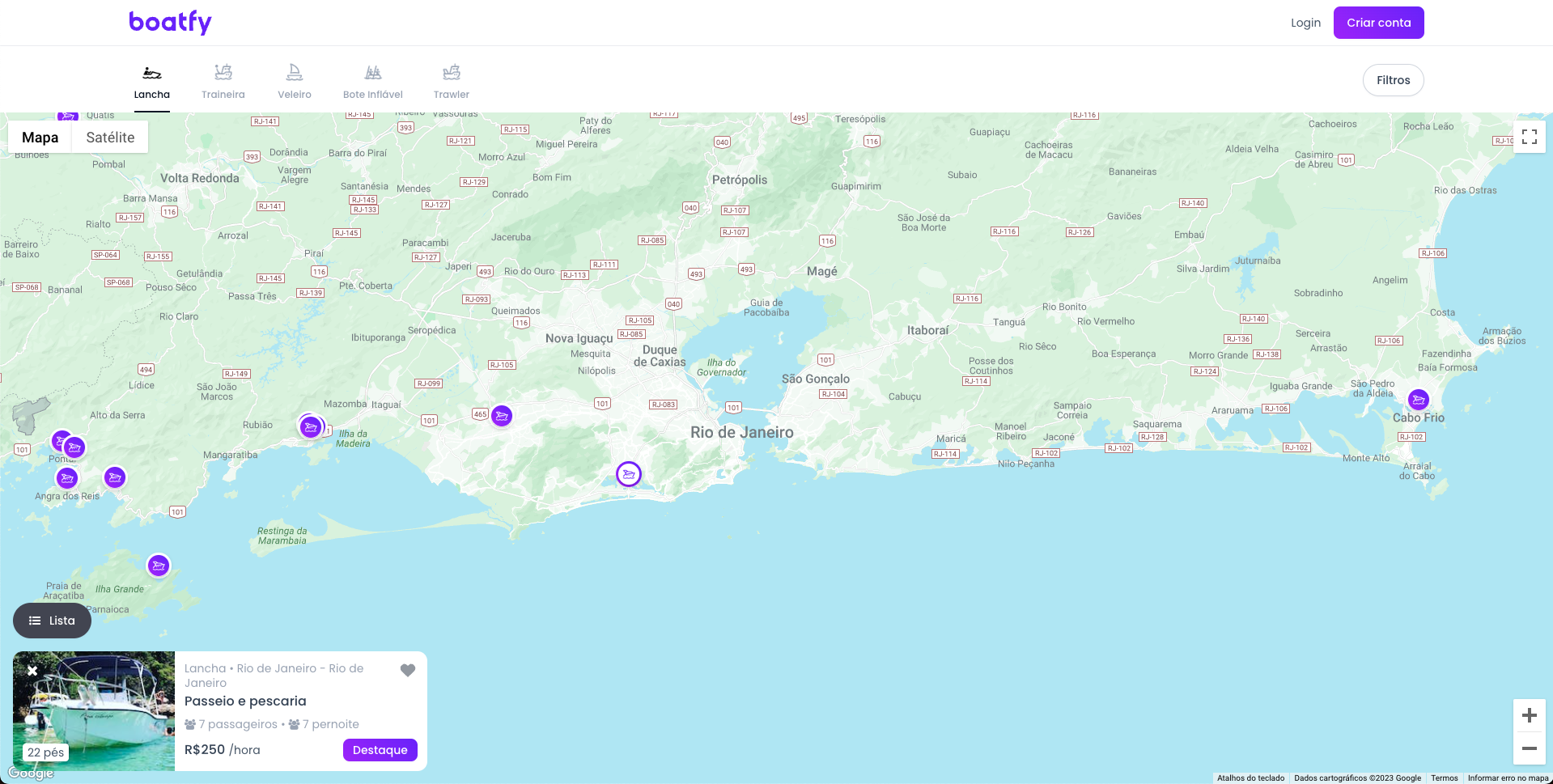This screenshot has width=1553, height=784.
Task: Switch map to Satélite view
Action: 110,138
